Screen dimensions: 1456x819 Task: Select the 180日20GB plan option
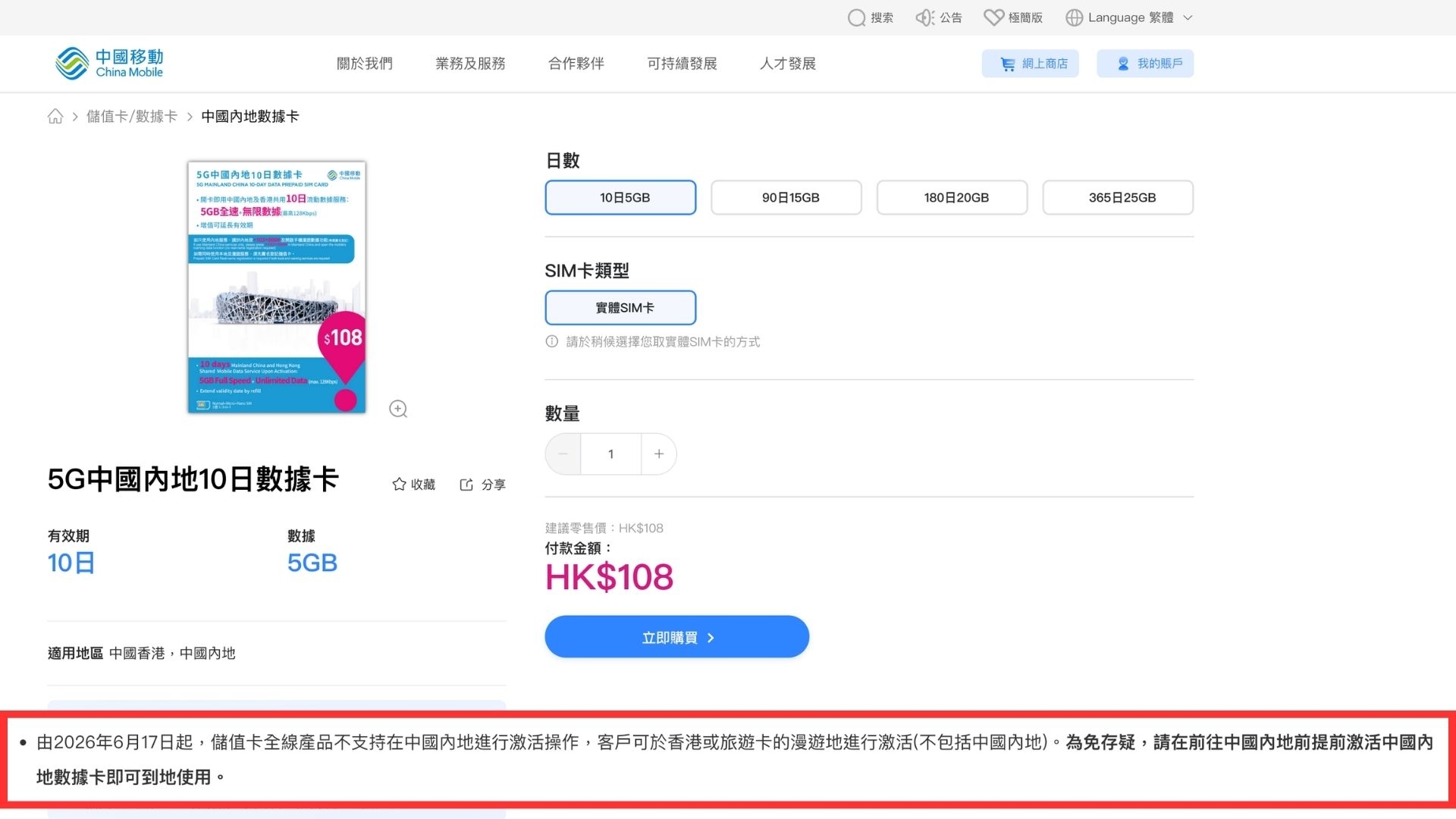point(952,197)
